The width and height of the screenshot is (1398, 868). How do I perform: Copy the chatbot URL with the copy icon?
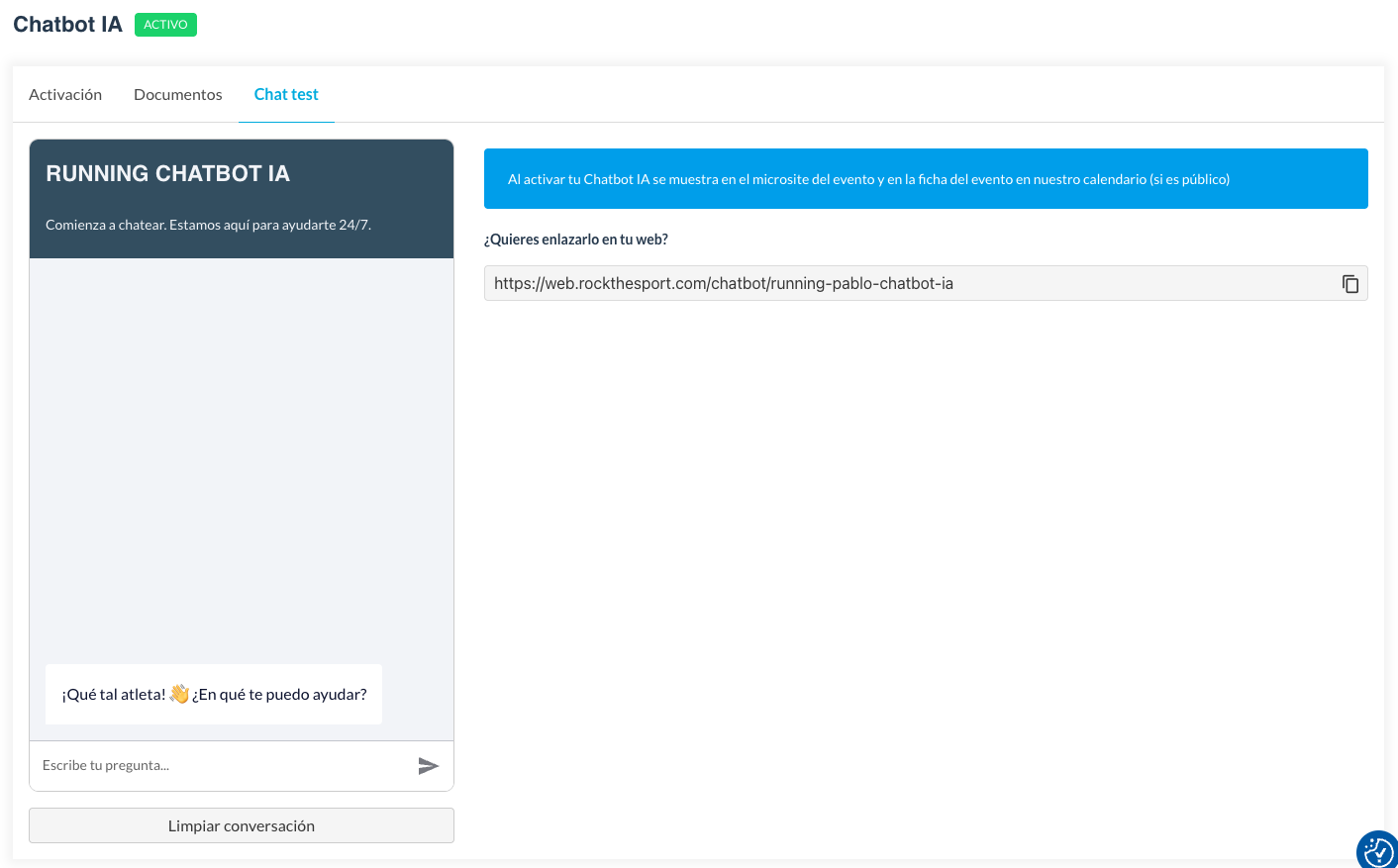[1349, 284]
